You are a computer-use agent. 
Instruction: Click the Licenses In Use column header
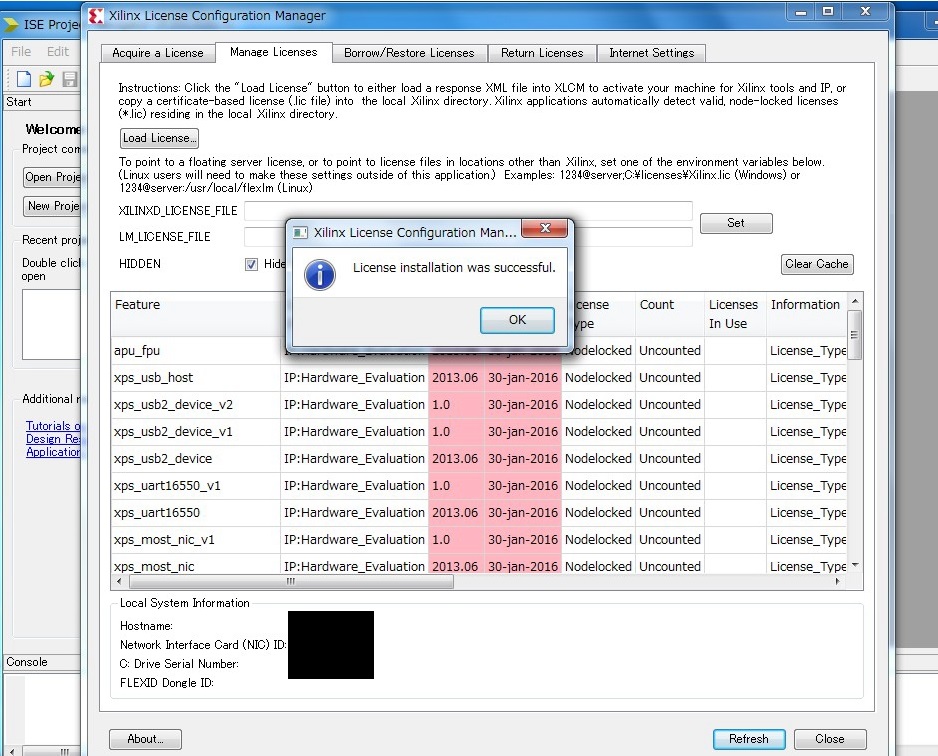pos(735,314)
